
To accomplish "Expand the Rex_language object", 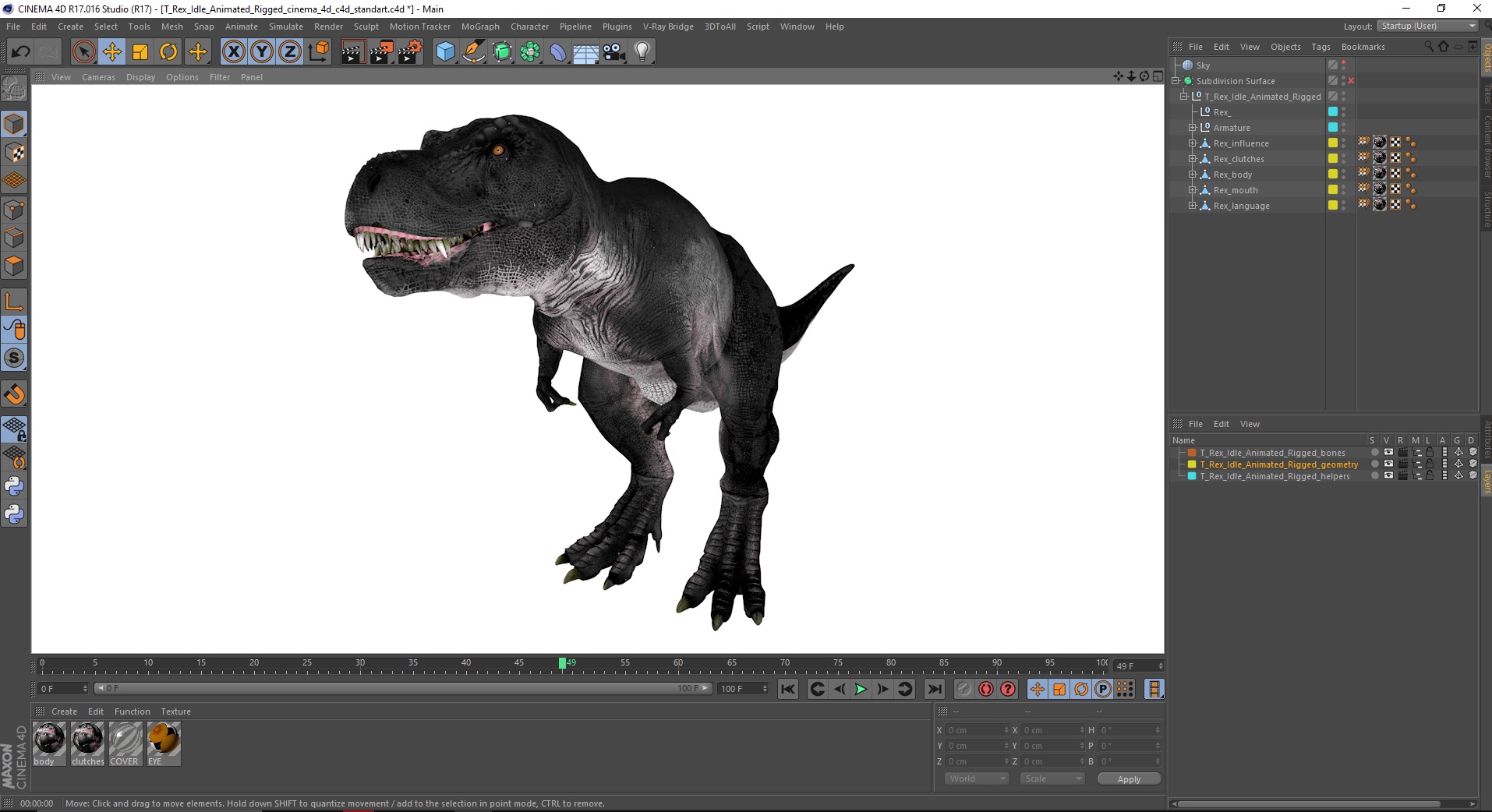I will click(x=1192, y=206).
